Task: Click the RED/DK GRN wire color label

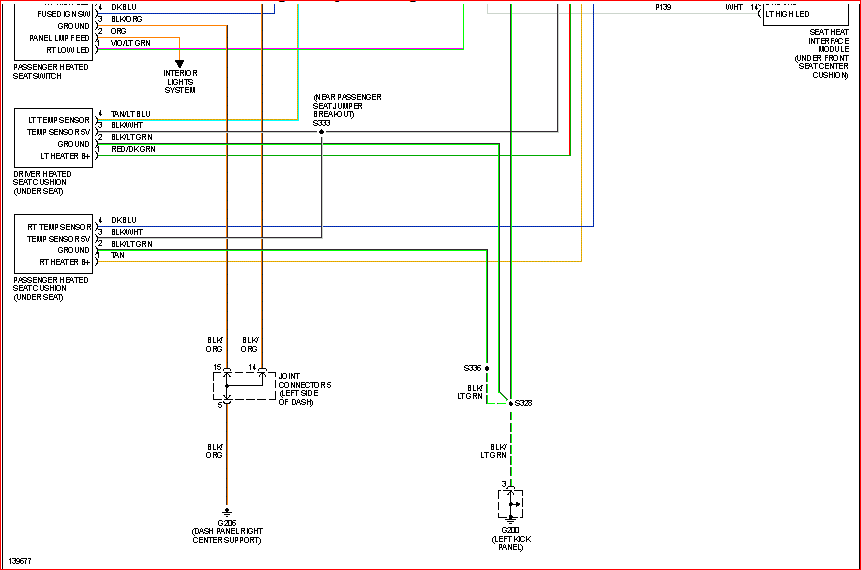Action: click(x=133, y=149)
